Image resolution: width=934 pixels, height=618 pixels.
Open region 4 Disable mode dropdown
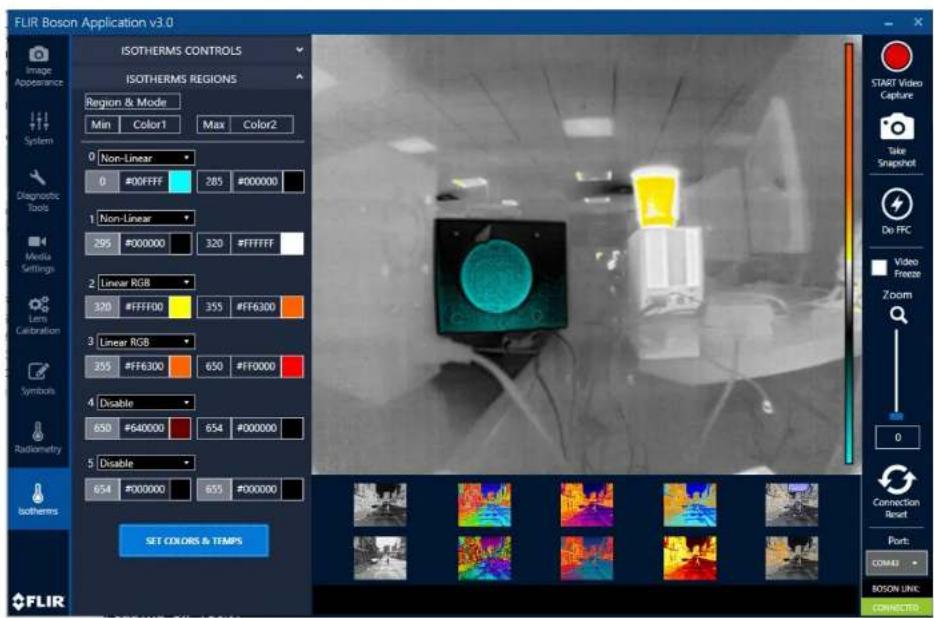pos(146,403)
